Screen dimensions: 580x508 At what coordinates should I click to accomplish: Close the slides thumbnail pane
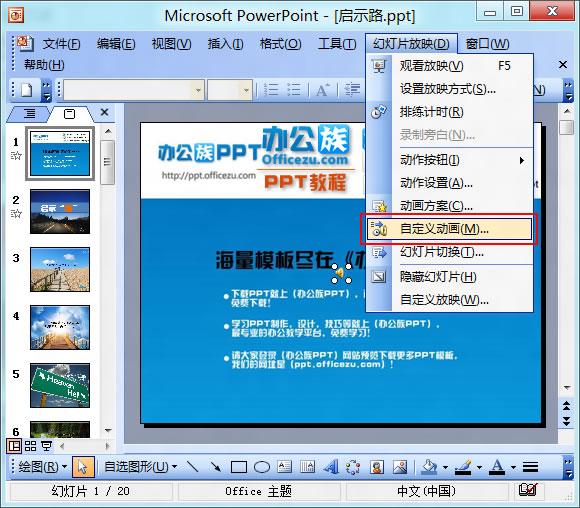pyautogui.click(x=105, y=112)
